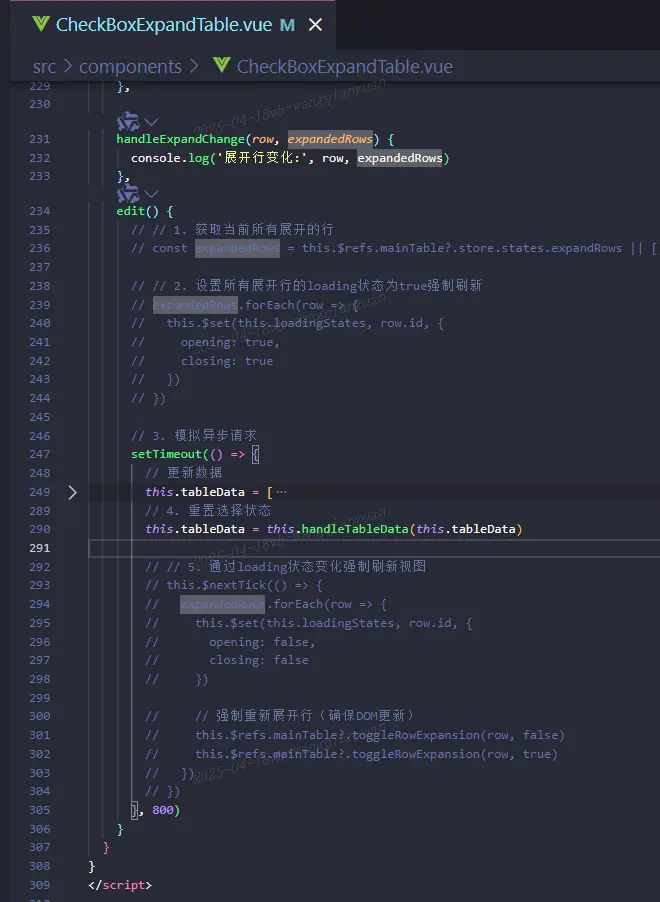The height and width of the screenshot is (902, 660).
Task: Click 'toggleRowExpansion(row, true)' on line 302
Action: 455,754
